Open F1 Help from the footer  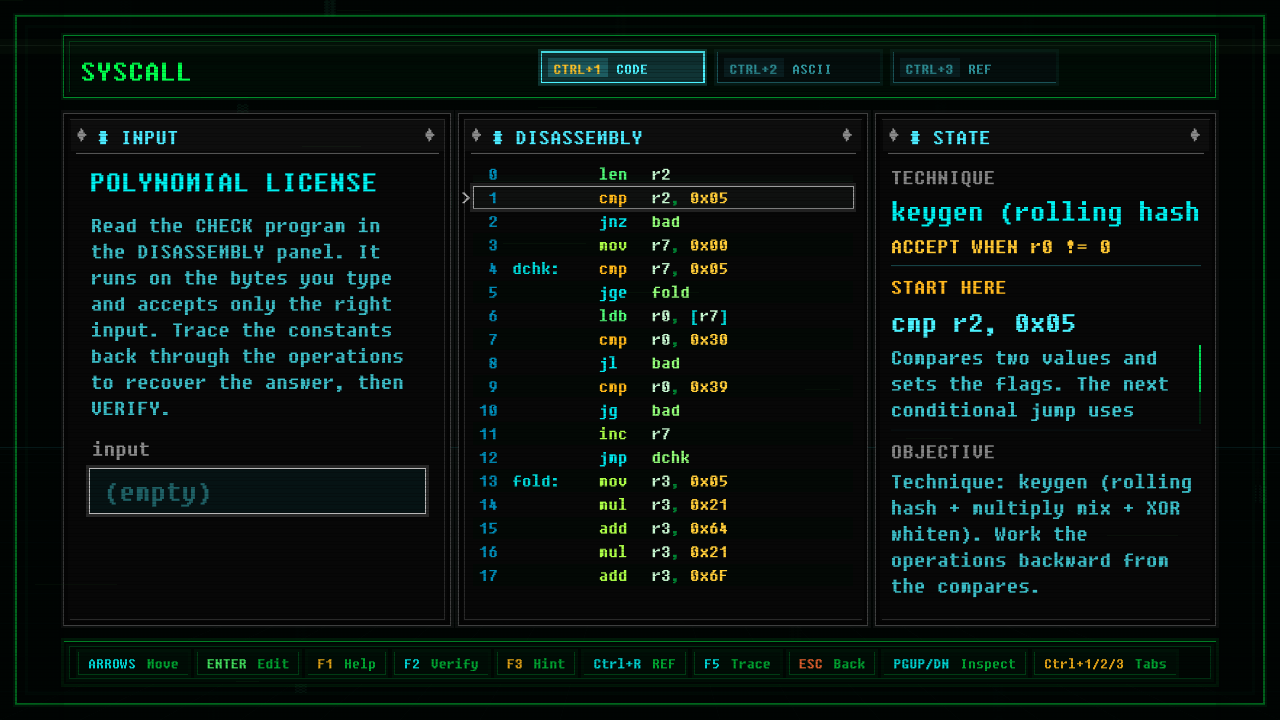click(x=346, y=664)
